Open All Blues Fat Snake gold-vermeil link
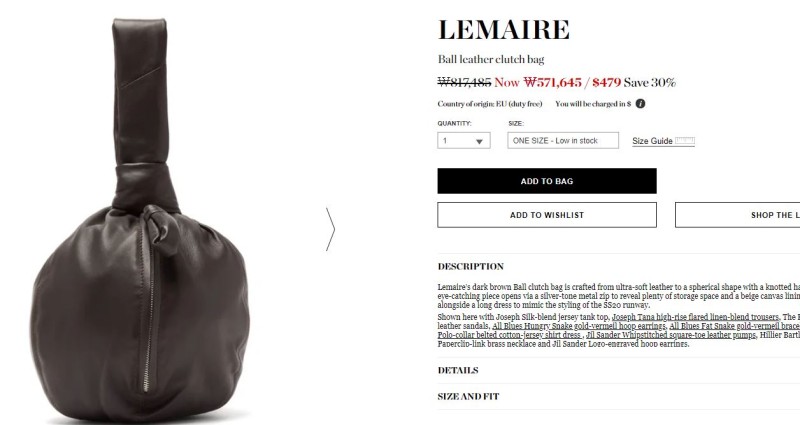The height and width of the screenshot is (425, 800). [x=735, y=326]
